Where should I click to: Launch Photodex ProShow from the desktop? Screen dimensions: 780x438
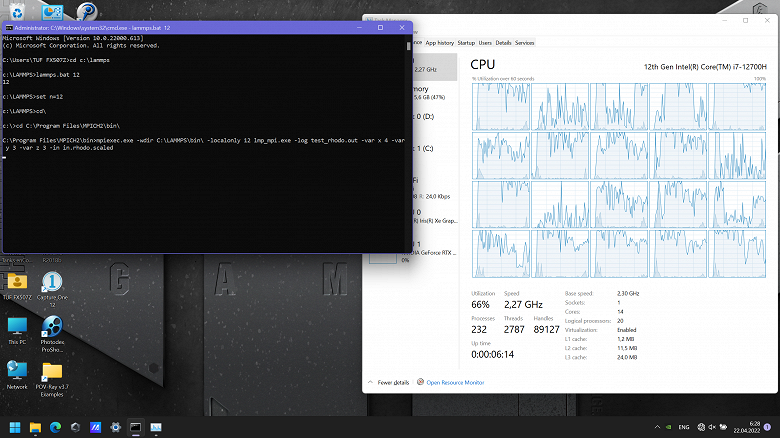click(51, 328)
